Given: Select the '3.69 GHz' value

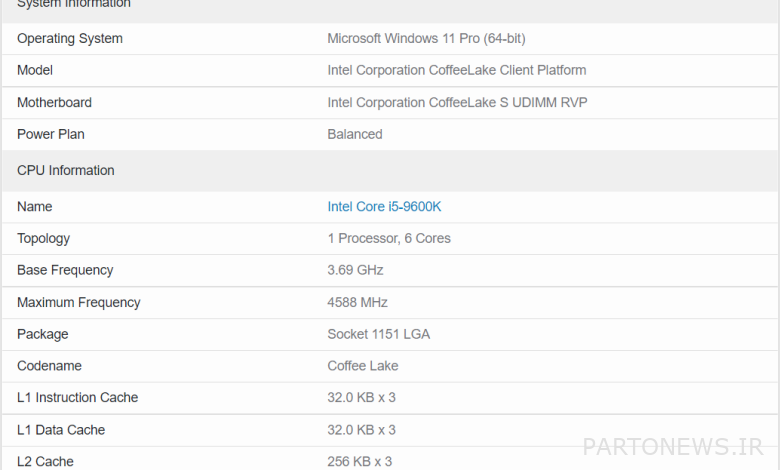Looking at the screenshot, I should 355,270.
